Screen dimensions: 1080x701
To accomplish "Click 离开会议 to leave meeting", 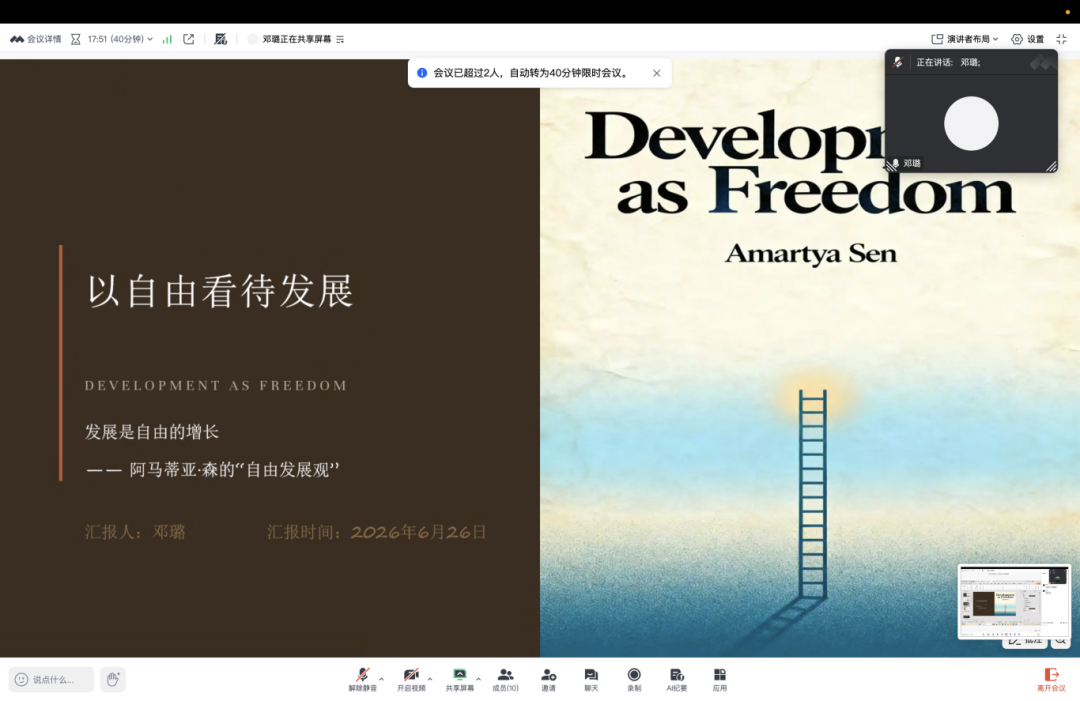I will [1051, 679].
